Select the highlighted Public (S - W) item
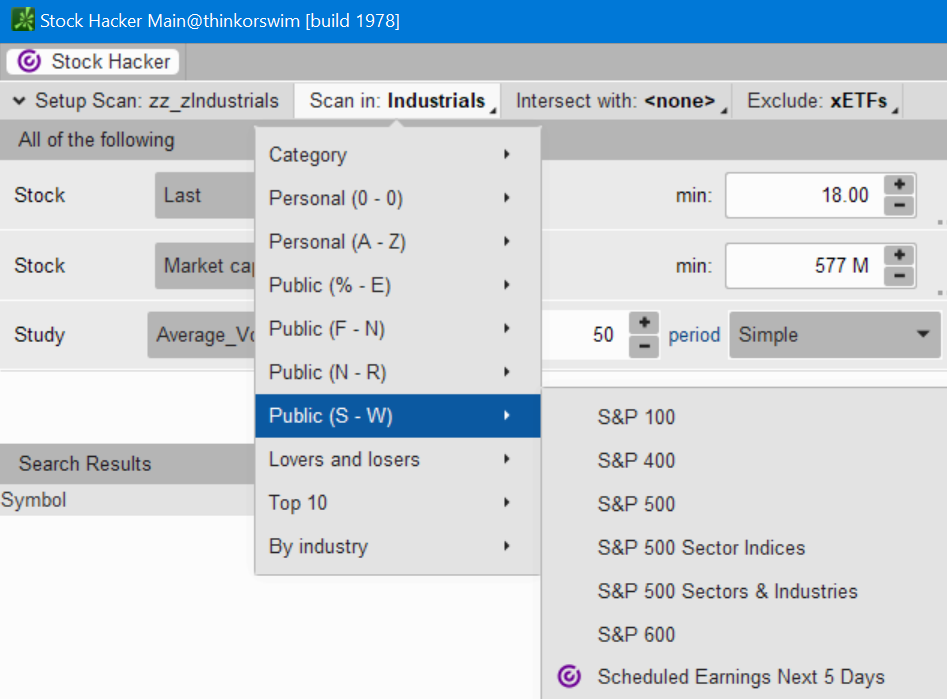The height and width of the screenshot is (699, 947). 397,416
